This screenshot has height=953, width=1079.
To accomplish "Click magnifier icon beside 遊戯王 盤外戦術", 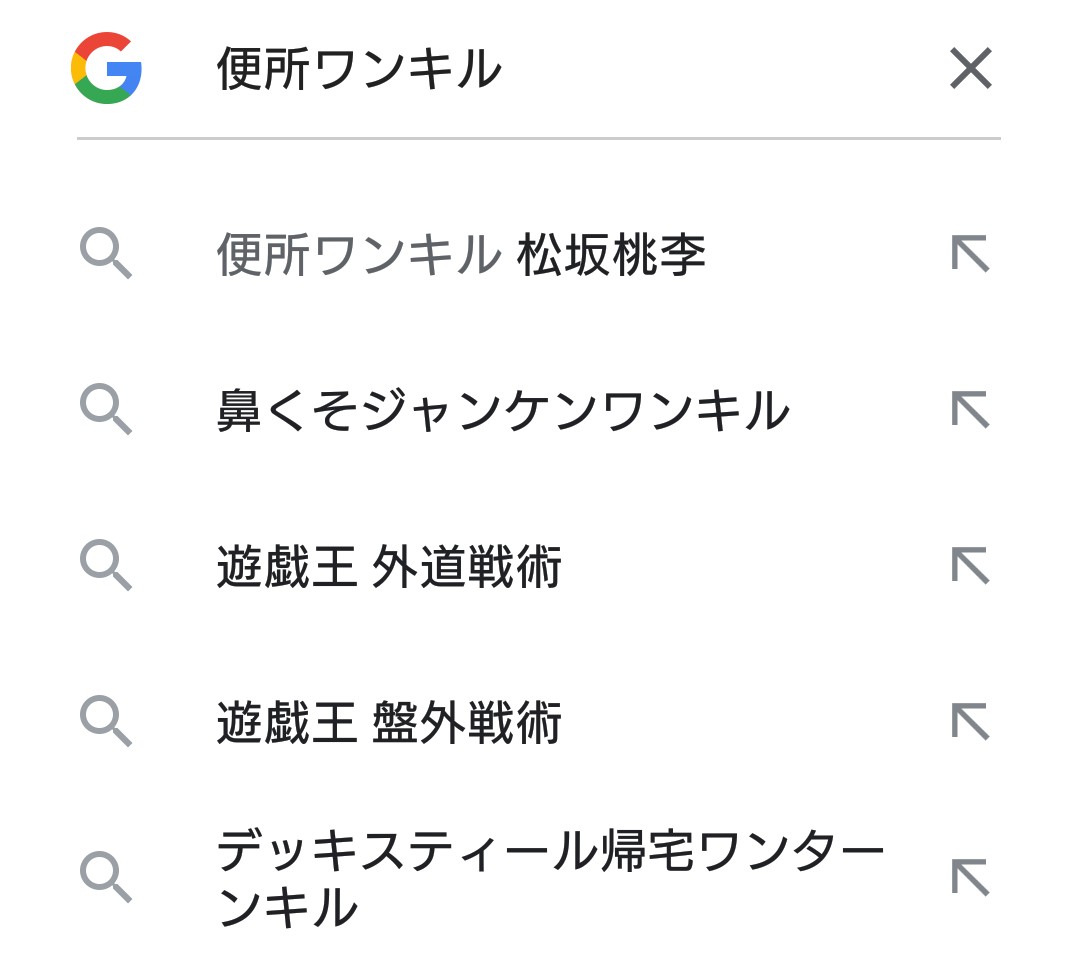I will tap(105, 722).
